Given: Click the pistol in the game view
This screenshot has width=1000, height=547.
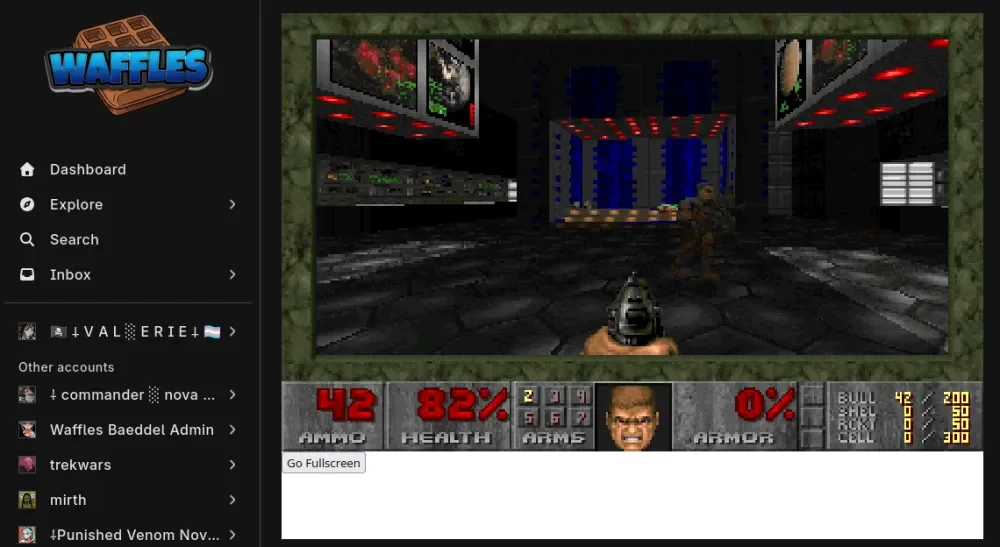Looking at the screenshot, I should pyautogui.click(x=631, y=316).
